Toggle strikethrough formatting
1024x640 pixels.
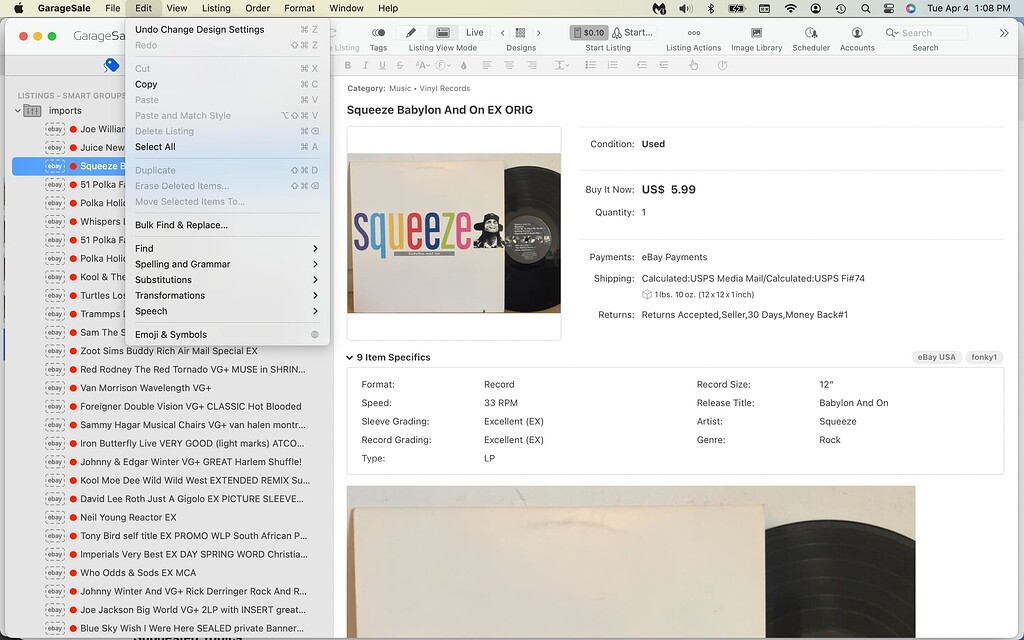pos(400,65)
